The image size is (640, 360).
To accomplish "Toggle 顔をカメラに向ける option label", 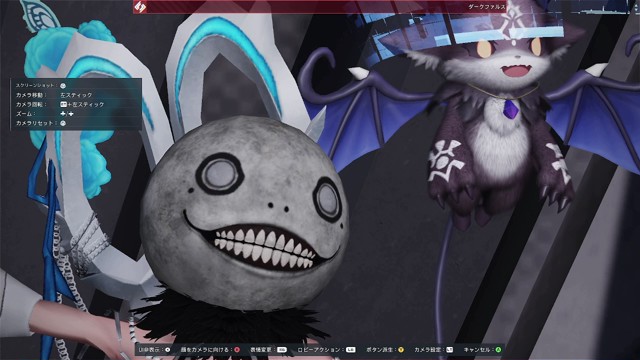I will (206, 350).
